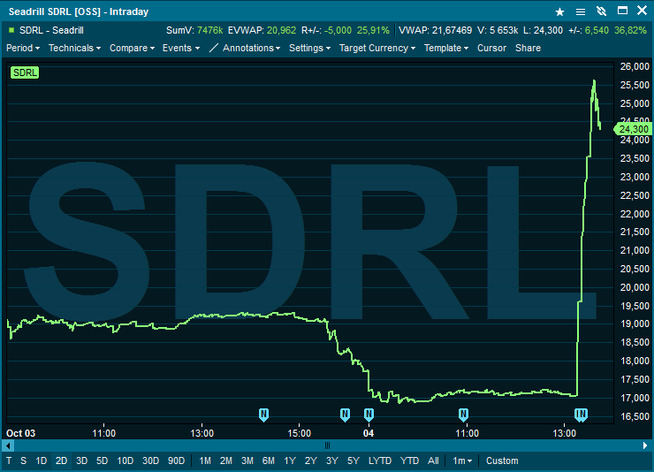This screenshot has height=472, width=654.
Task: Click the news marker near 14:15
Action: 264,415
